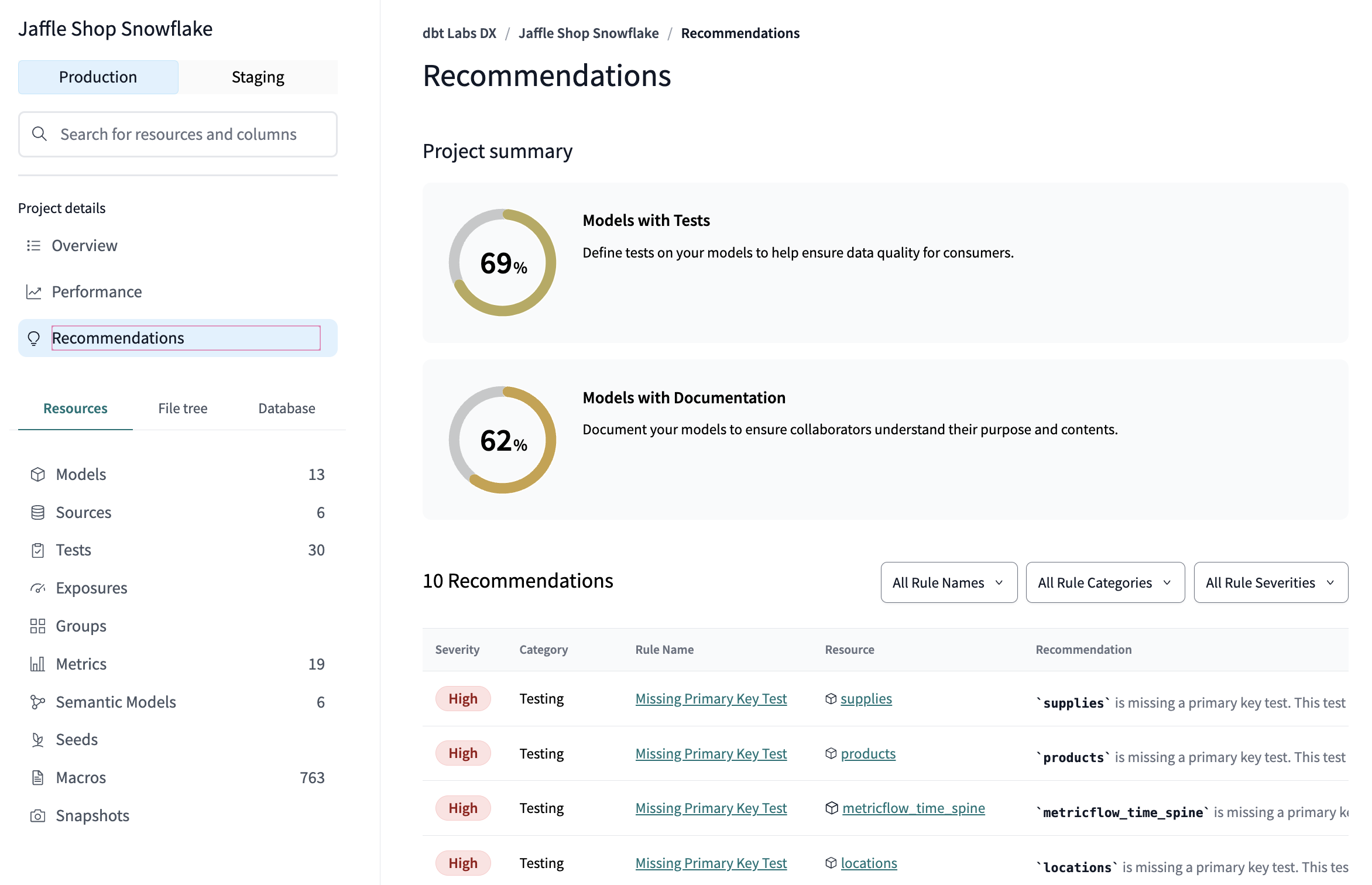Click inside the resources search field
1372x885 pixels.
pyautogui.click(x=176, y=134)
